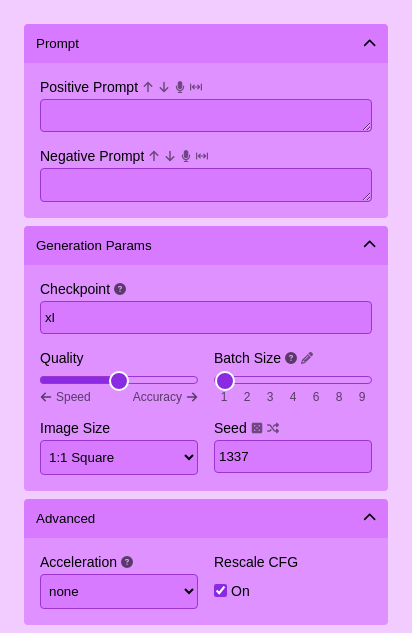Image resolution: width=412 pixels, height=633 pixels.
Task: Click the Quality slider handle
Action: [x=119, y=381]
